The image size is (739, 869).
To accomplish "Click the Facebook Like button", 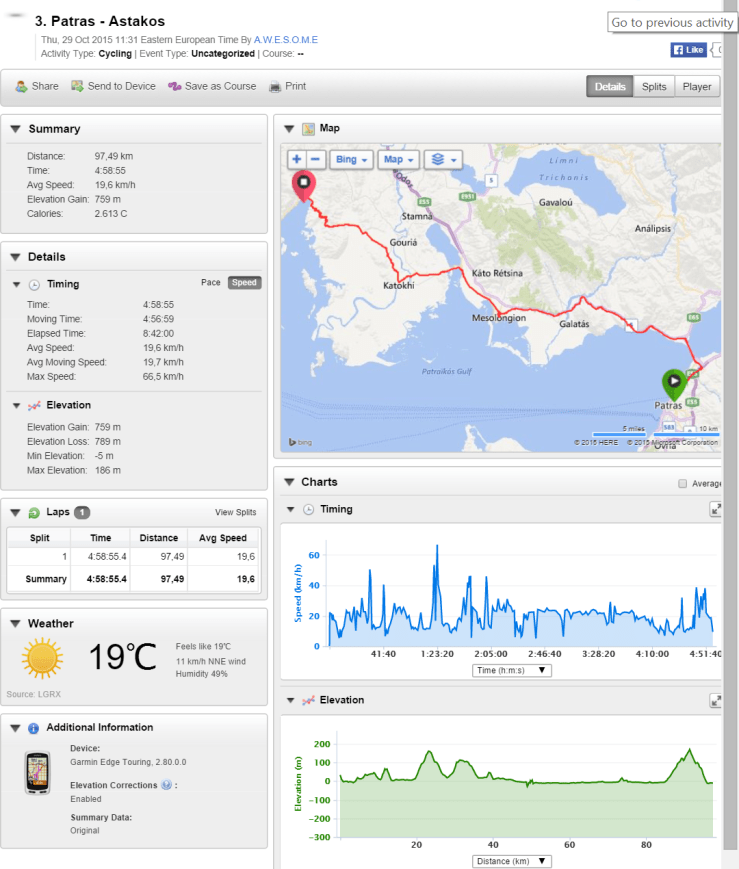I will [x=689, y=49].
